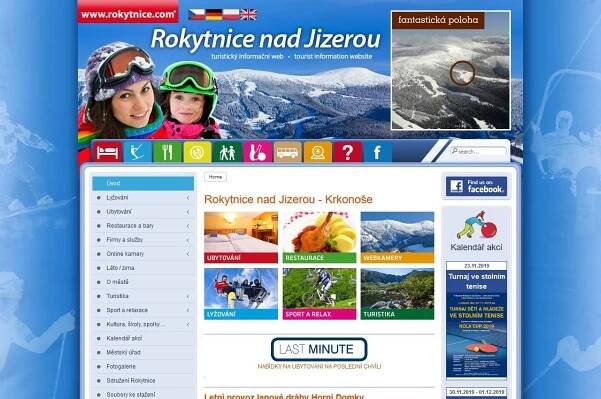The height and width of the screenshot is (399, 601).
Task: Open the pink bowling sport icon
Action: [257, 152]
